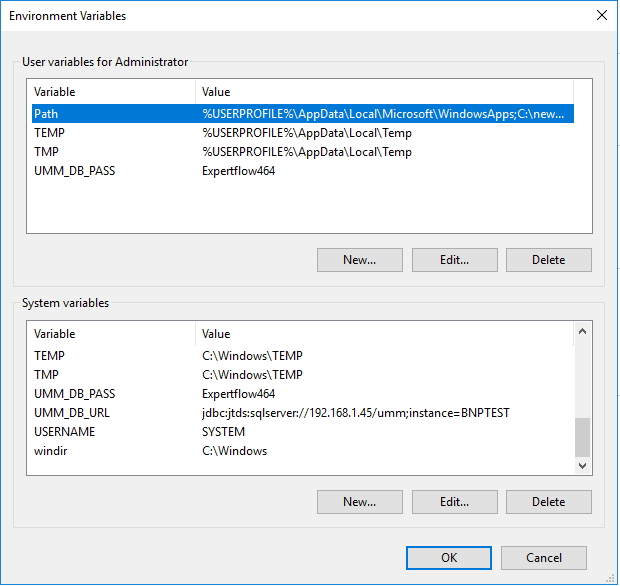
Task: Click Edit button under user variables
Action: pos(454,260)
